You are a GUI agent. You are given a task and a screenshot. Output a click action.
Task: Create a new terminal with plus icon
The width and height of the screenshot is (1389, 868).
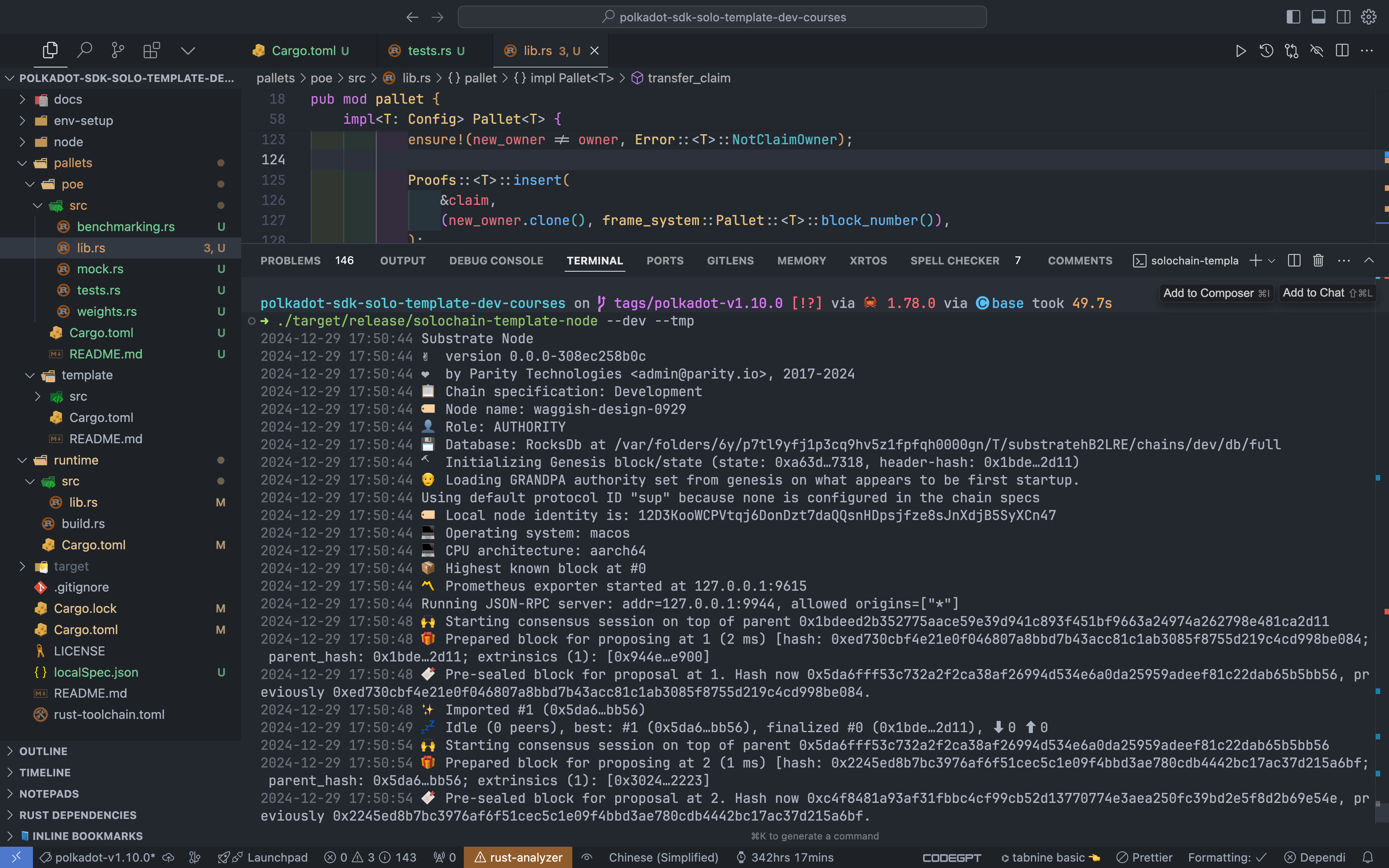(1255, 261)
